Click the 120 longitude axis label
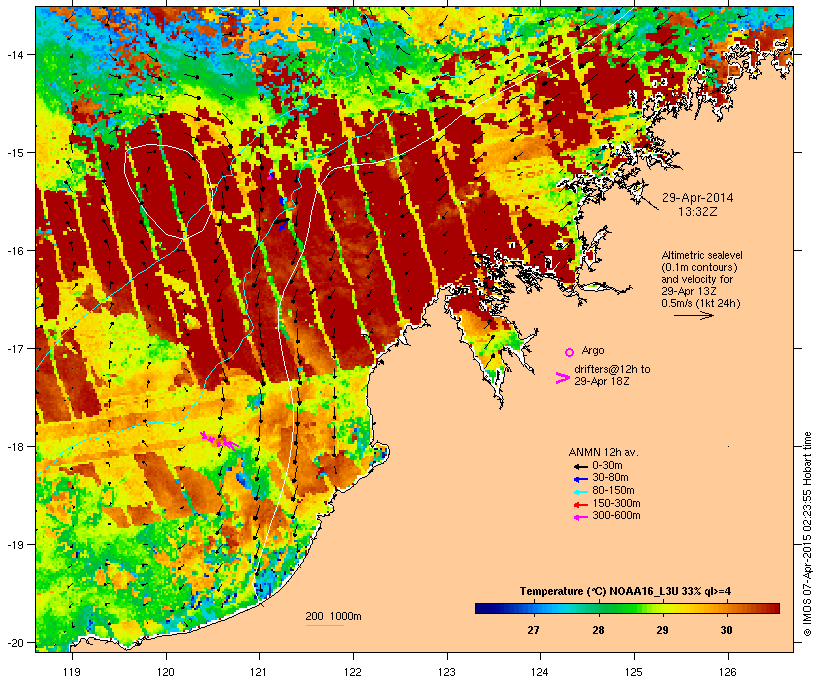 (x=166, y=672)
